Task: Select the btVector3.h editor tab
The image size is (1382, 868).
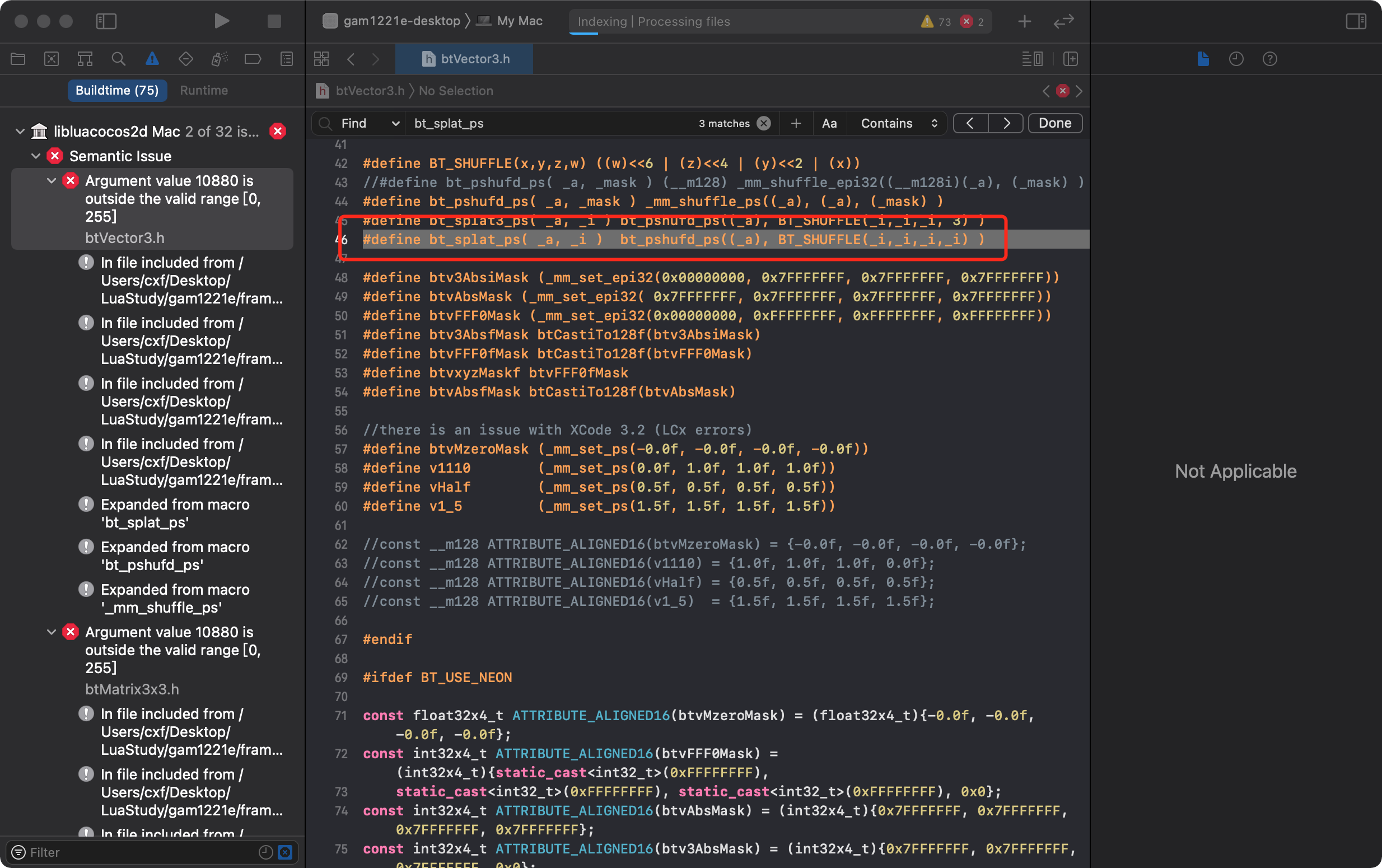Action: pyautogui.click(x=465, y=59)
